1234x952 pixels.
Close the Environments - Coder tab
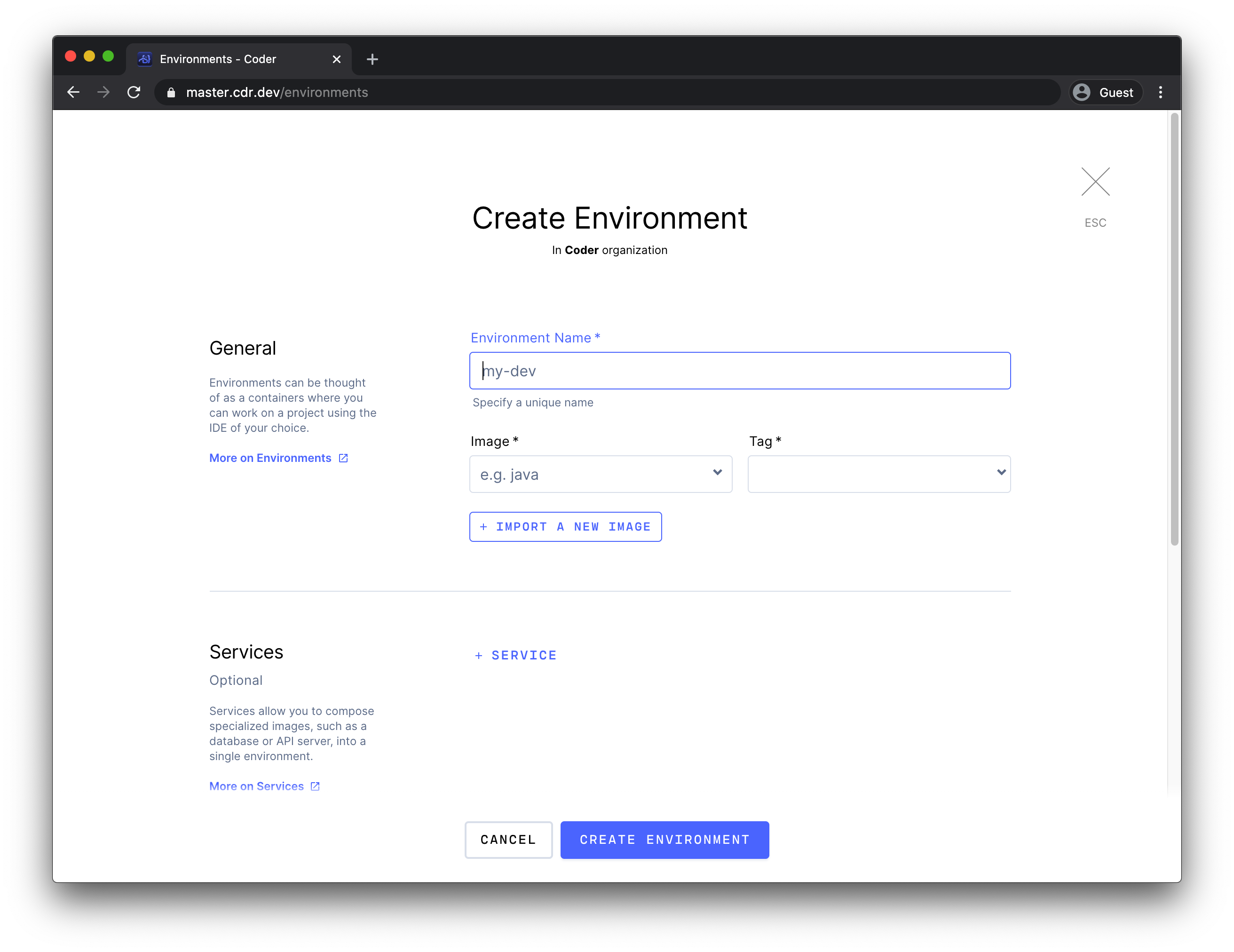point(337,59)
